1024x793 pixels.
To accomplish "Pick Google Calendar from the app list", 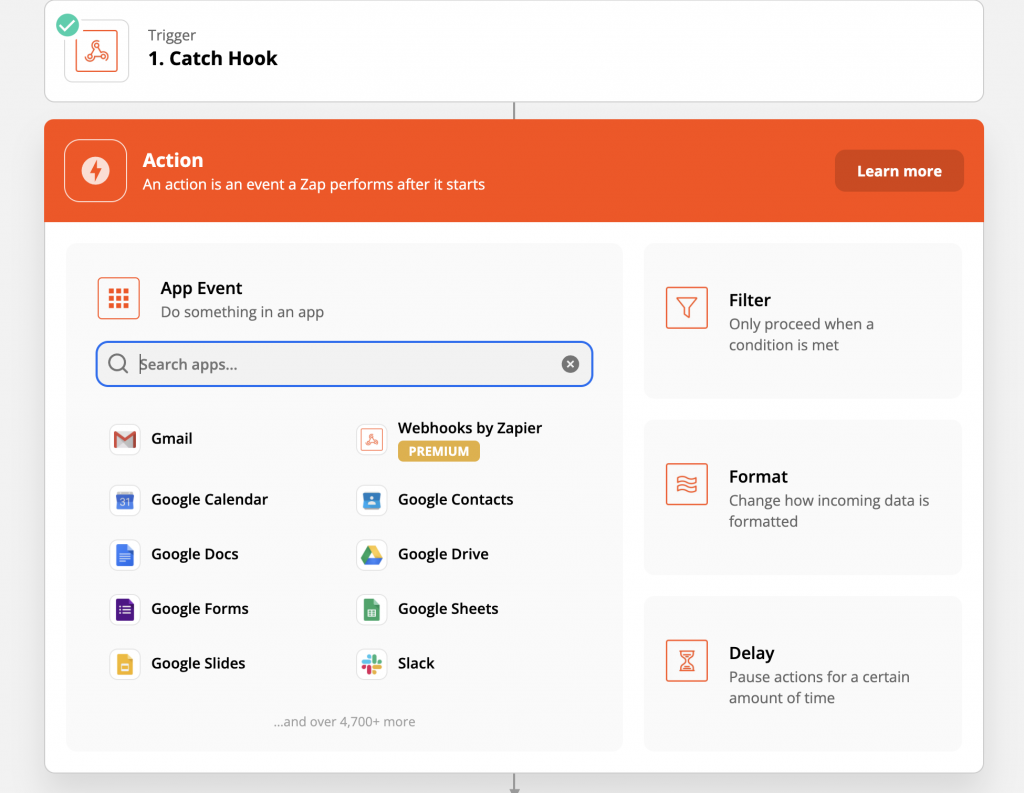I will (x=209, y=500).
